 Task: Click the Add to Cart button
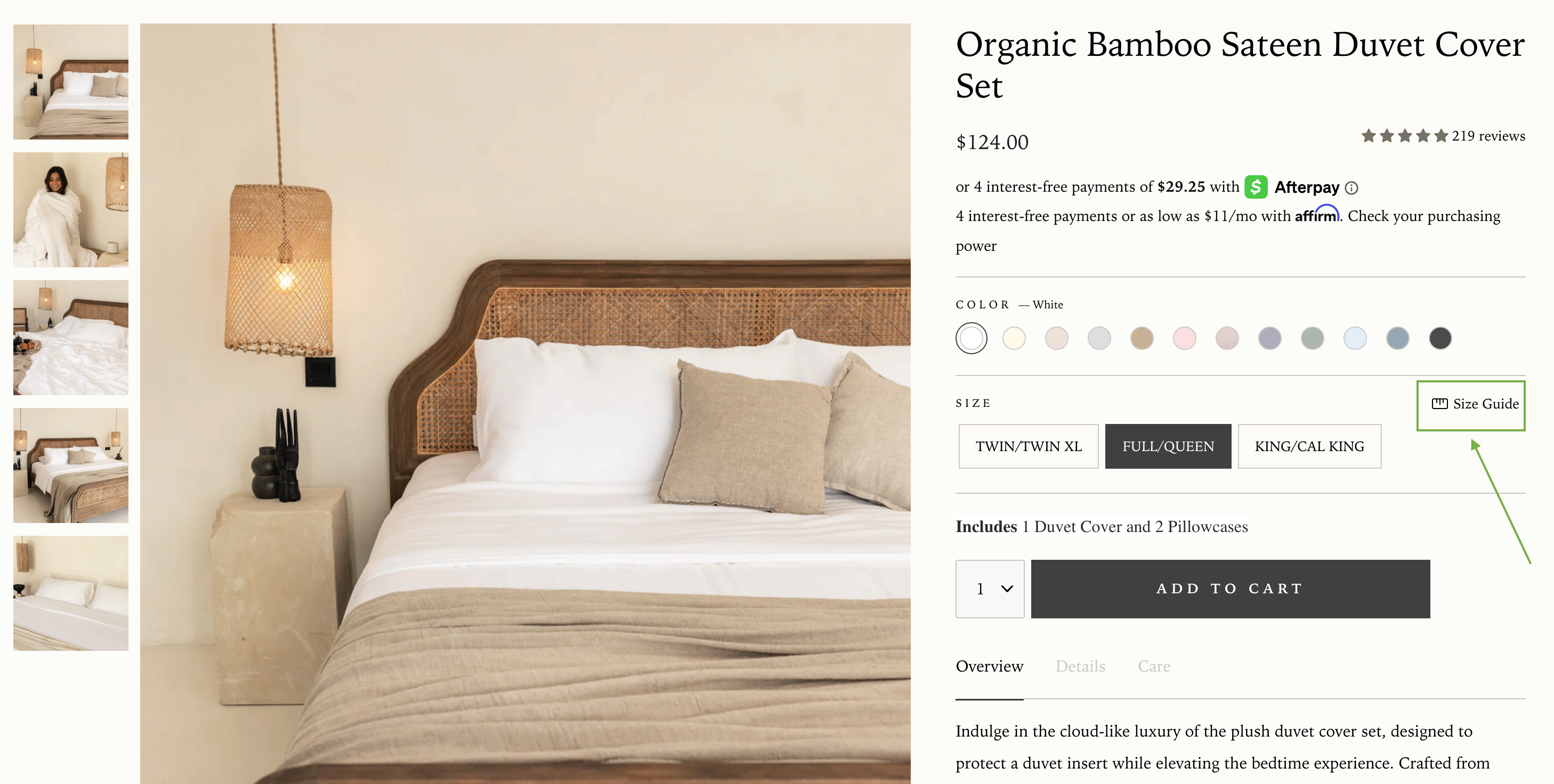click(x=1229, y=589)
